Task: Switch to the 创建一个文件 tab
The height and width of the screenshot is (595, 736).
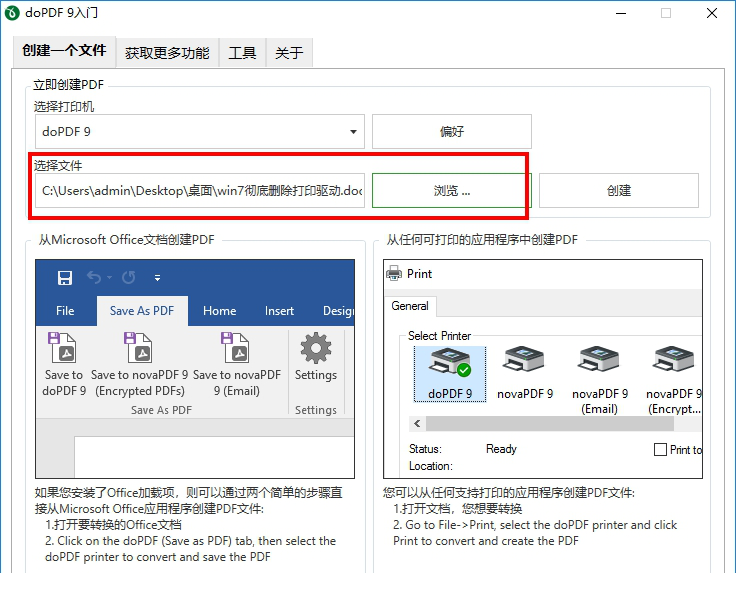Action: point(64,51)
